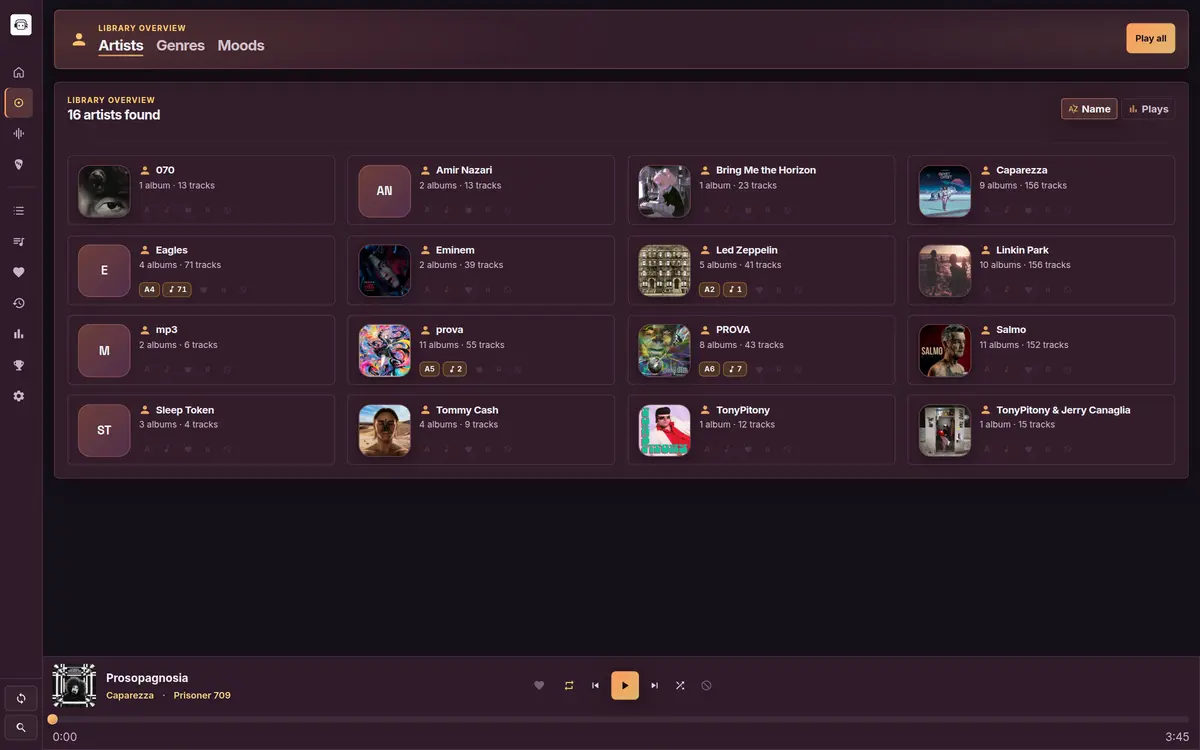Click the Eagles 71 tracks note badge
Image resolution: width=1200 pixels, height=750 pixels.
pyautogui.click(x=177, y=290)
